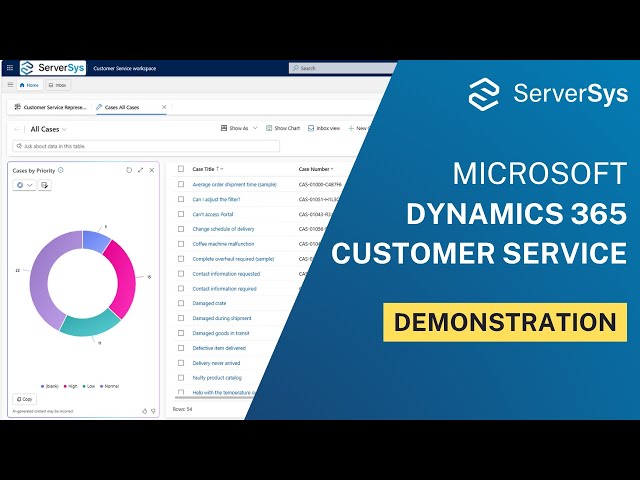Check the Can't access Portal row

(181, 214)
